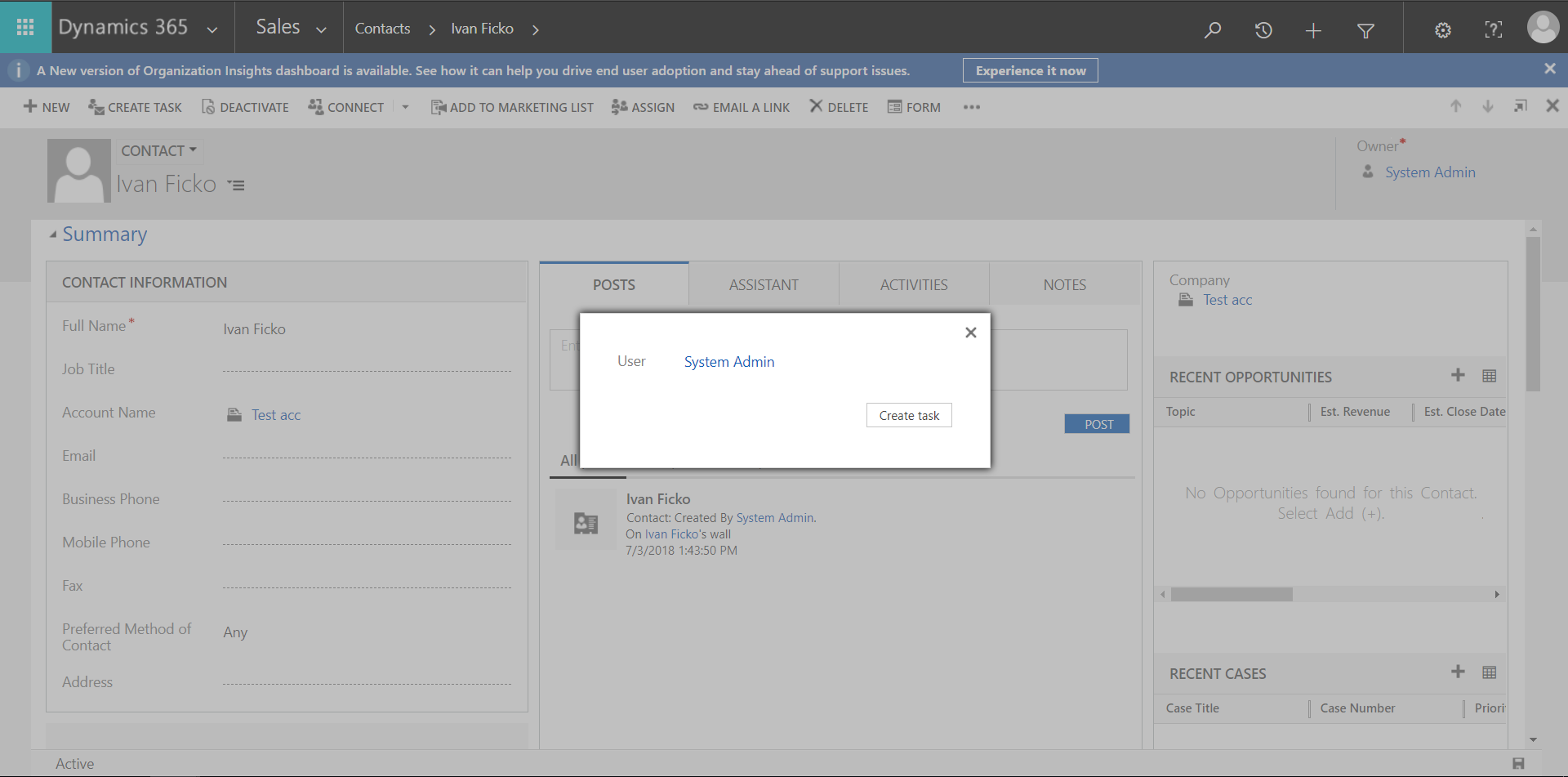
Task: Click ASSIGN command
Action: pos(644,107)
